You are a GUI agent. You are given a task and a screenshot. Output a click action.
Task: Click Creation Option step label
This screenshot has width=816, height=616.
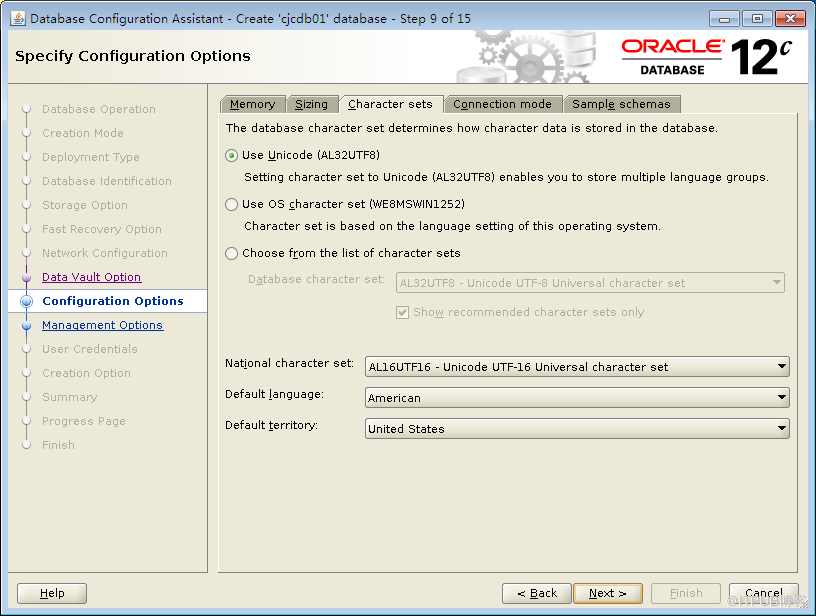86,373
